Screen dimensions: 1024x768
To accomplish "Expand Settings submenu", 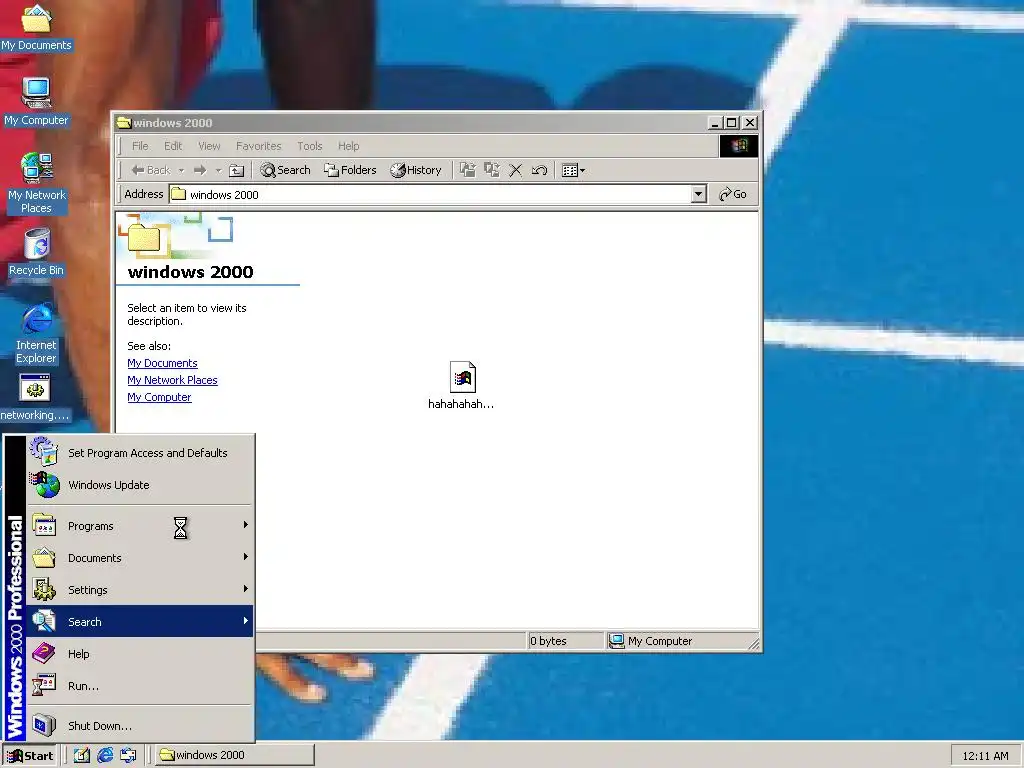I will 140,590.
